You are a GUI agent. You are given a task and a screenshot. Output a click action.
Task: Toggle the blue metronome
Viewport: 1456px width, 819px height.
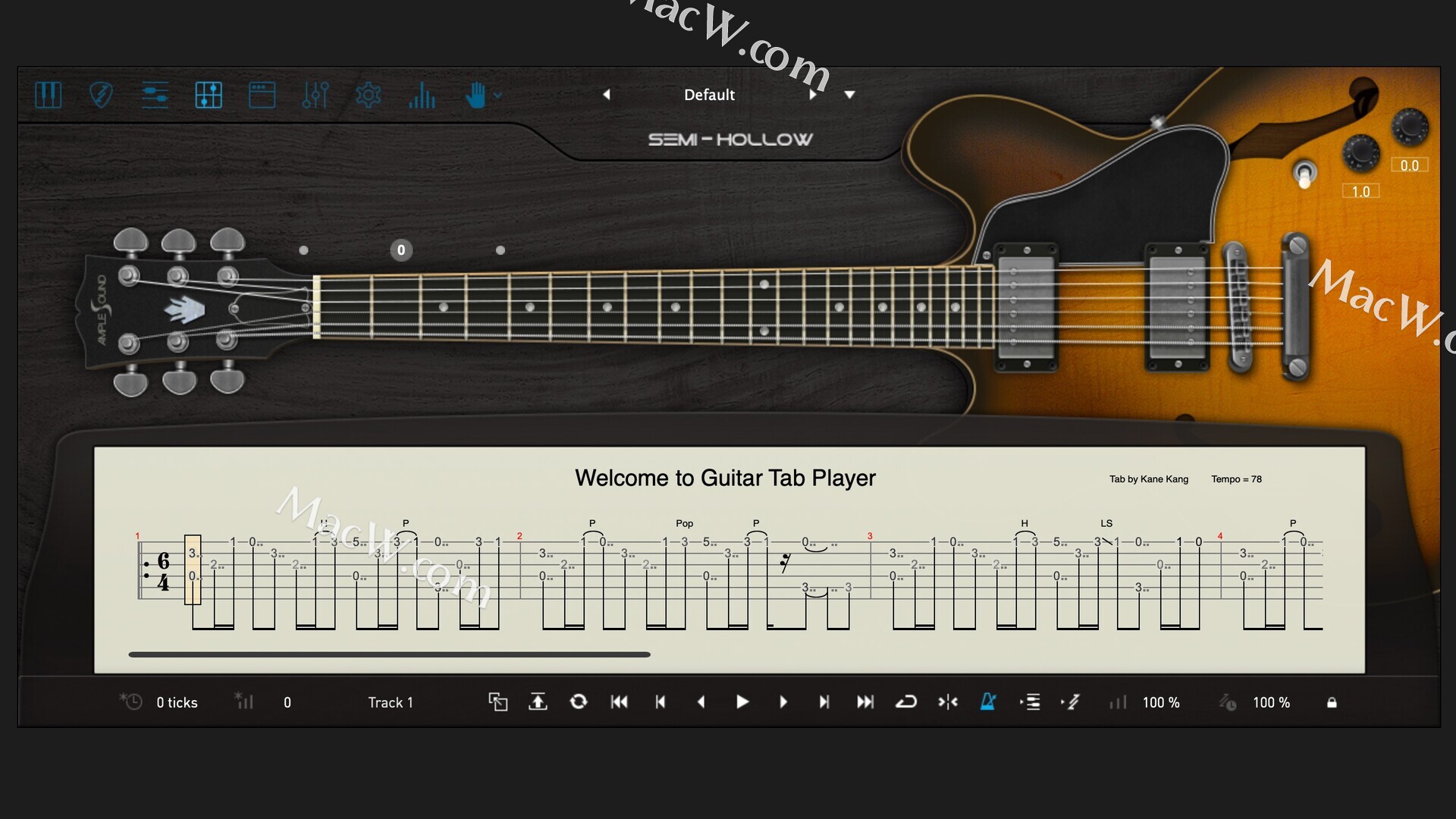988,702
